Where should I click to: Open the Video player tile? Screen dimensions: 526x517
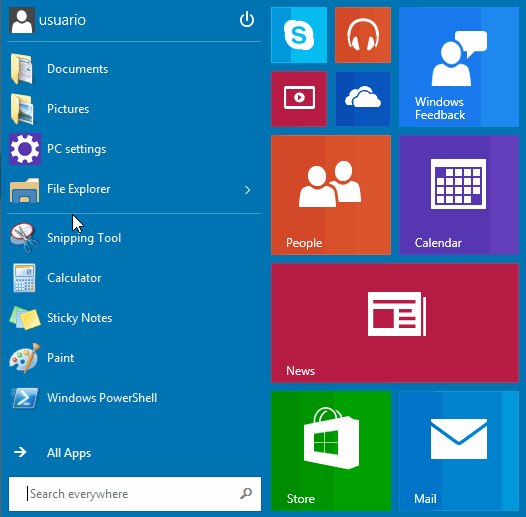coord(299,99)
